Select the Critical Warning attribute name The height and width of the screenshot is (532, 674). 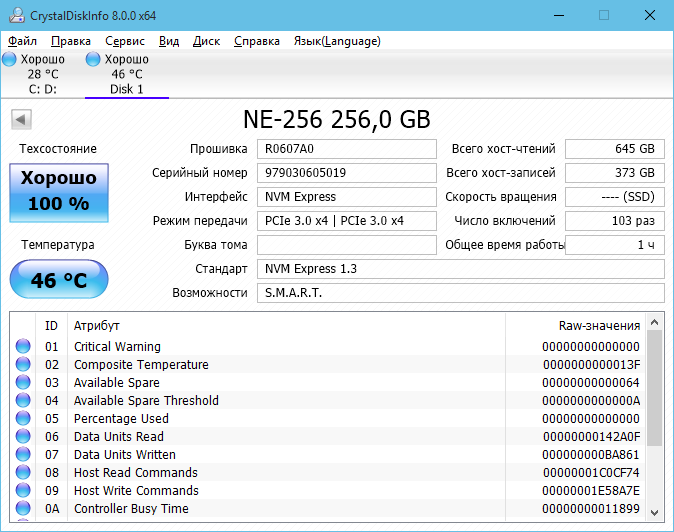[x=117, y=346]
